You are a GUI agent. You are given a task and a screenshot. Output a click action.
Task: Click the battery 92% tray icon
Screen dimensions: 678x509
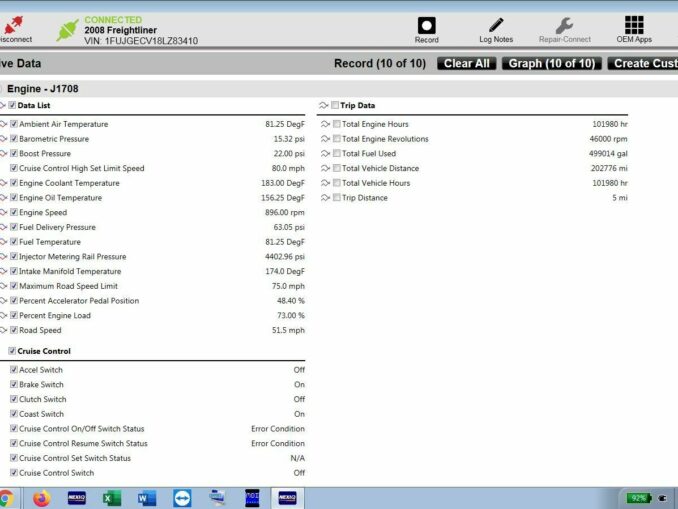pyautogui.click(x=639, y=498)
